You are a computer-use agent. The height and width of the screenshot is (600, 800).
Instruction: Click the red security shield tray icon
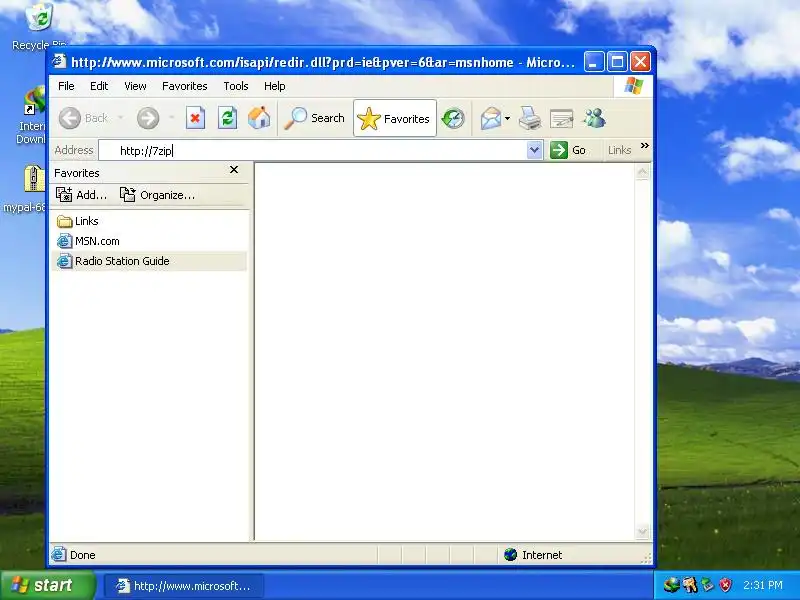[x=725, y=585]
